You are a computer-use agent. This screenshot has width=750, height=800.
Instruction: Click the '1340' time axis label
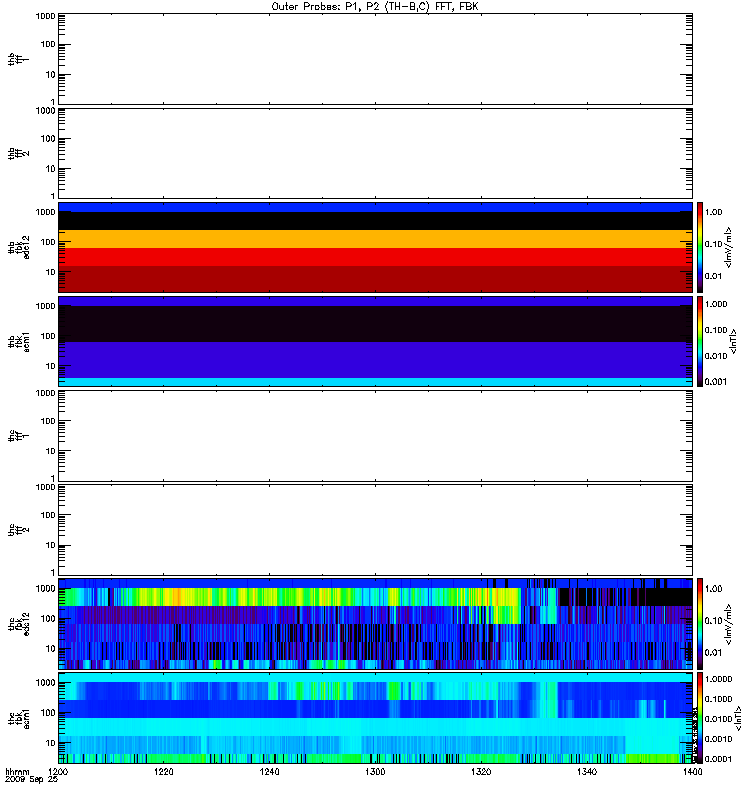[587, 772]
